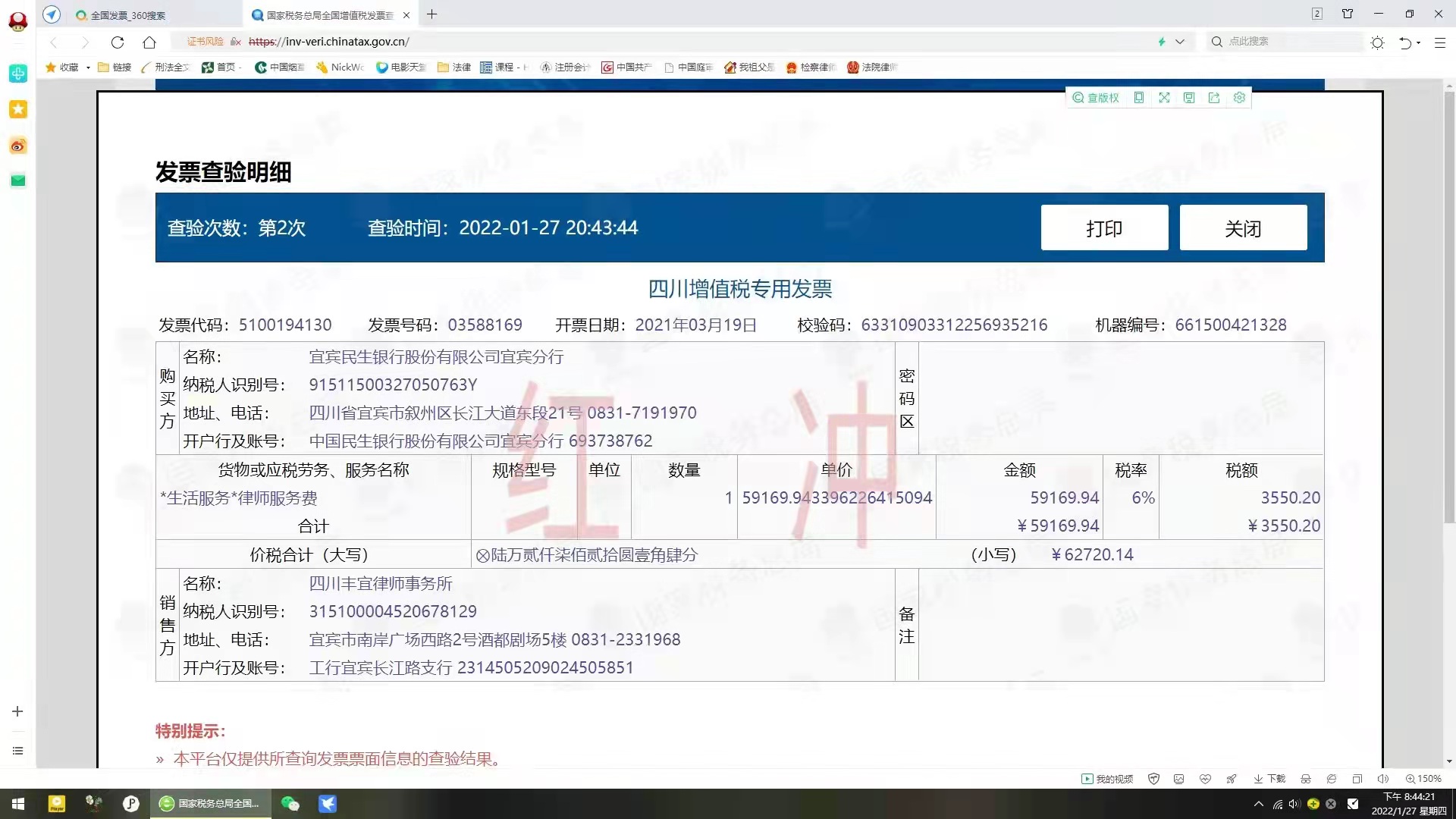This screenshot has height=819, width=1456.
Task: Open settings gear on the floating toolbar
Action: pos(1239,97)
